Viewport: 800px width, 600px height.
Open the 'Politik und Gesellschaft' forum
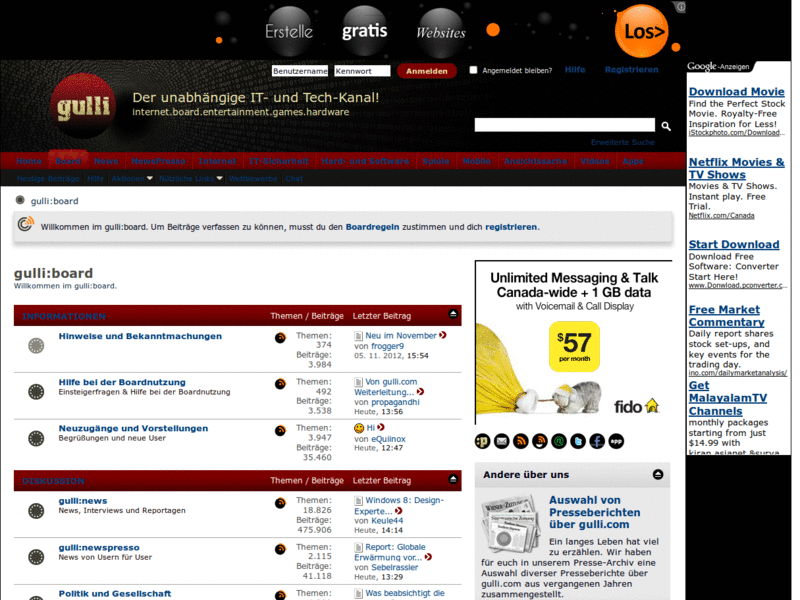115,593
